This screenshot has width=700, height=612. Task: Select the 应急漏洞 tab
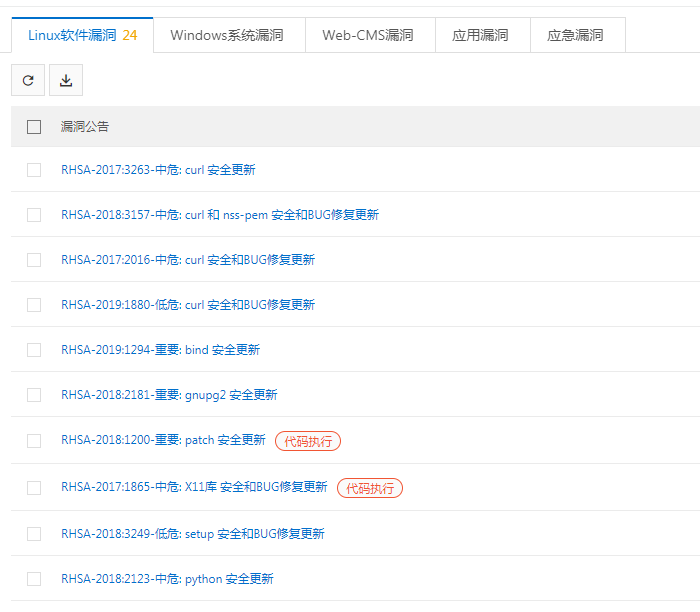coord(575,35)
